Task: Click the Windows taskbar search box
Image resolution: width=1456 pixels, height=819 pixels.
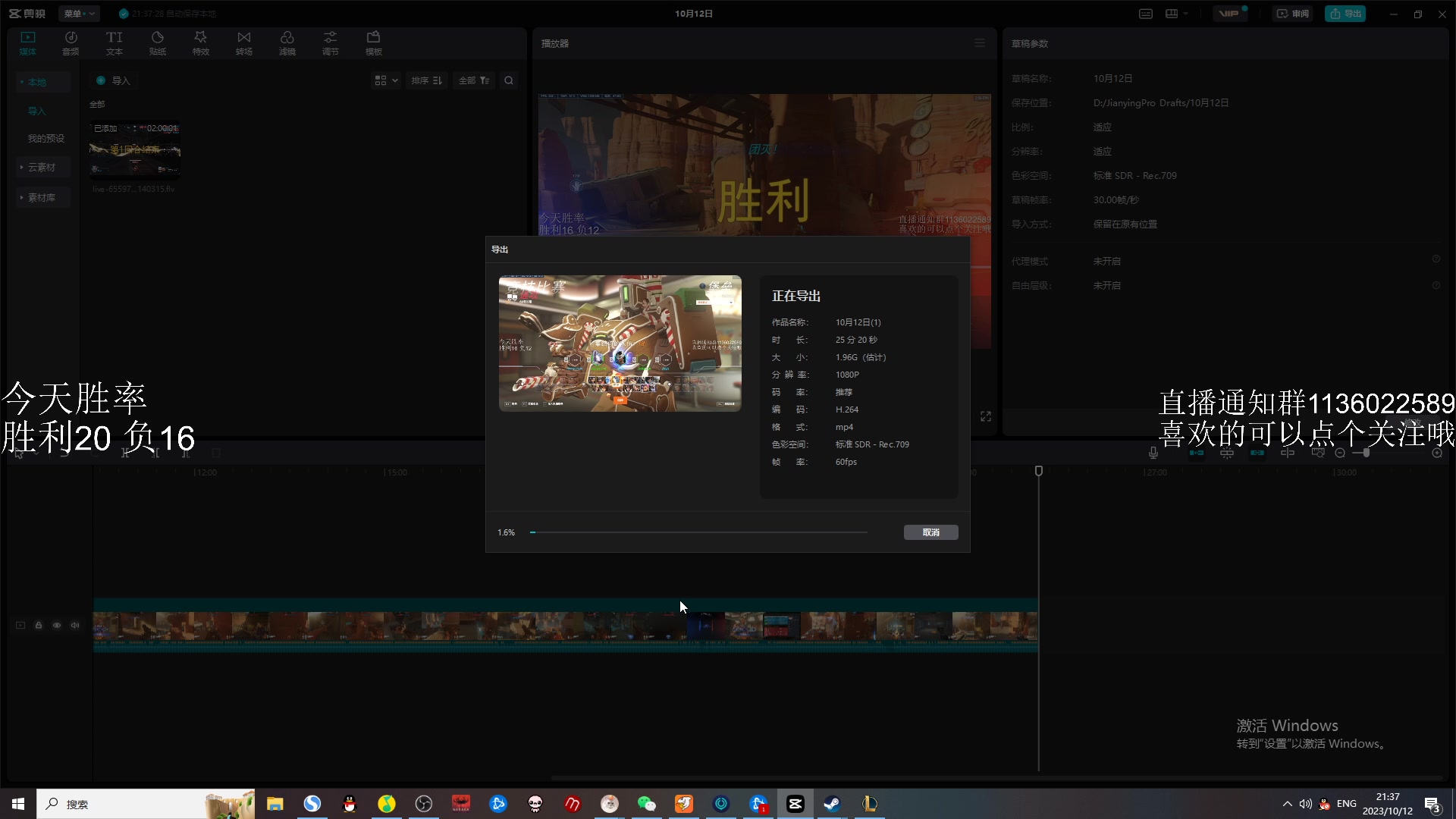Action: click(x=146, y=804)
